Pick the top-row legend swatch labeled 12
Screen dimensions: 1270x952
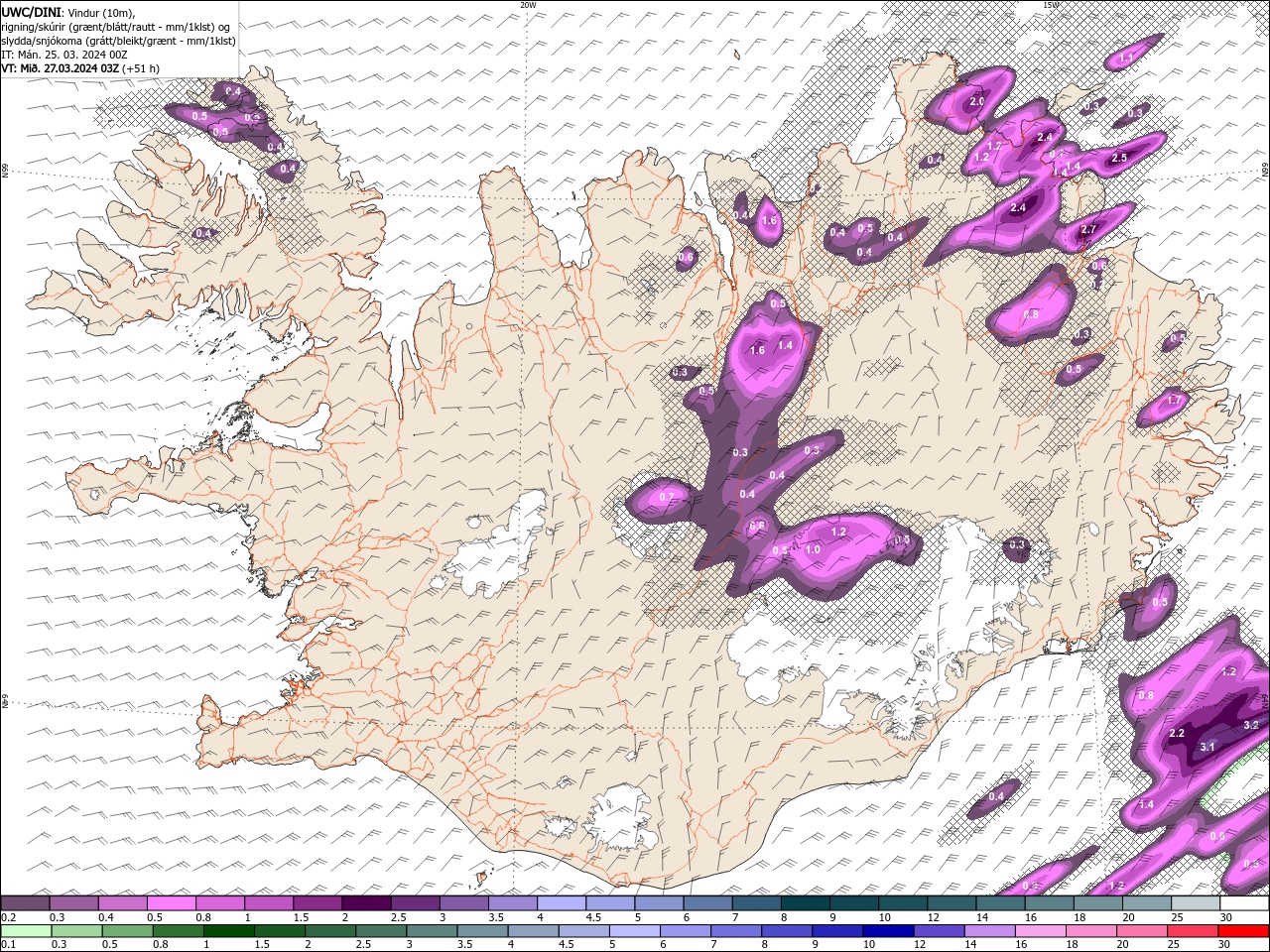(x=952, y=902)
